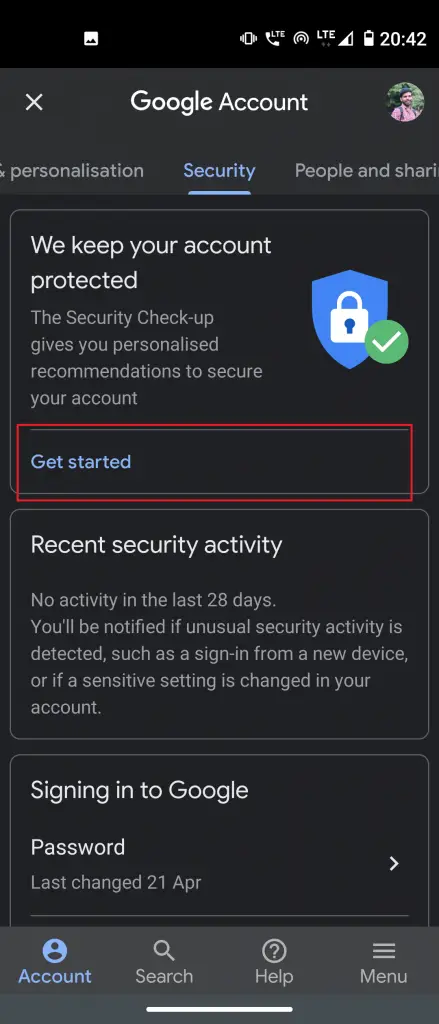Viewport: 439px width, 1024px height.
Task: Tap the home gesture bar
Action: 220,1009
